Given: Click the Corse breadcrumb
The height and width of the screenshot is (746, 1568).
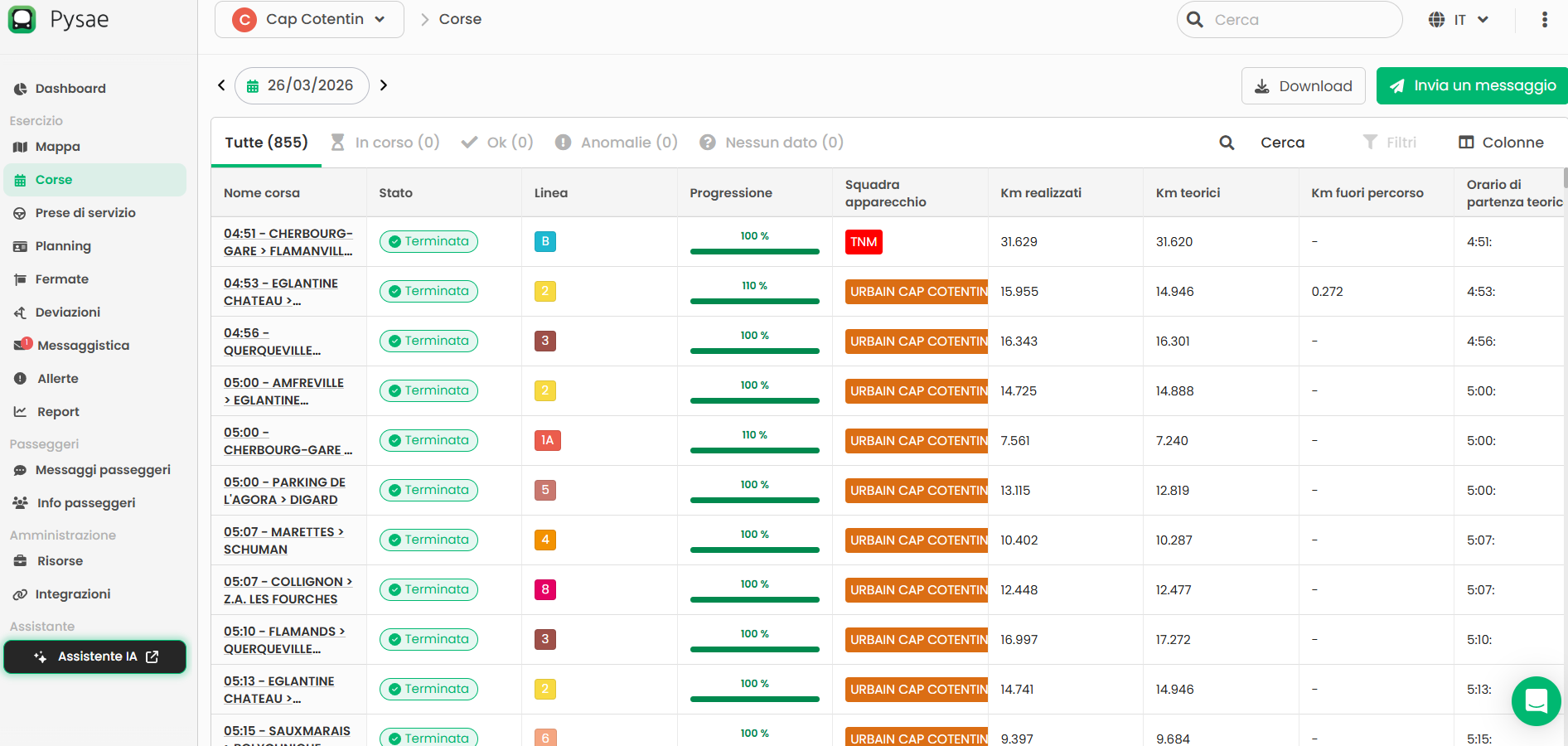Looking at the screenshot, I should tap(460, 19).
